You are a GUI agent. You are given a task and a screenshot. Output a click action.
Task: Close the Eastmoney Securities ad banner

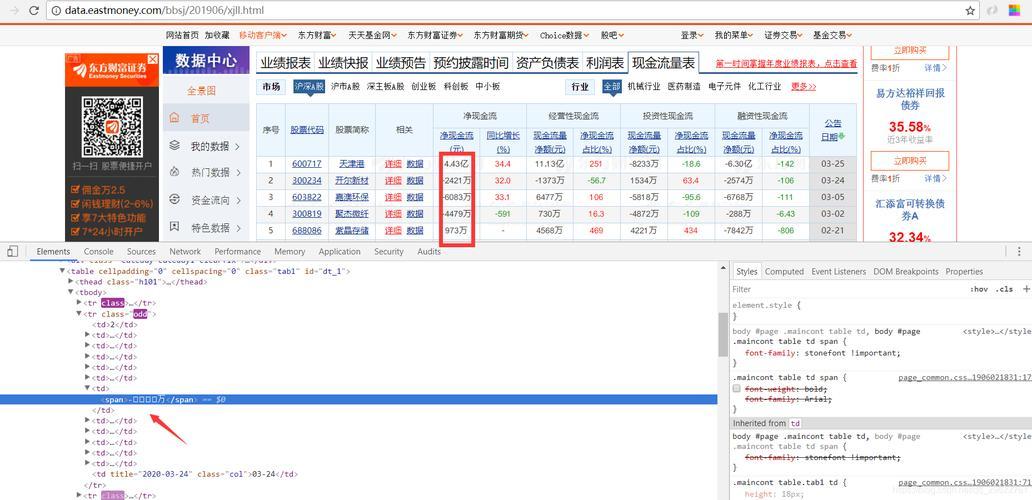(x=153, y=59)
